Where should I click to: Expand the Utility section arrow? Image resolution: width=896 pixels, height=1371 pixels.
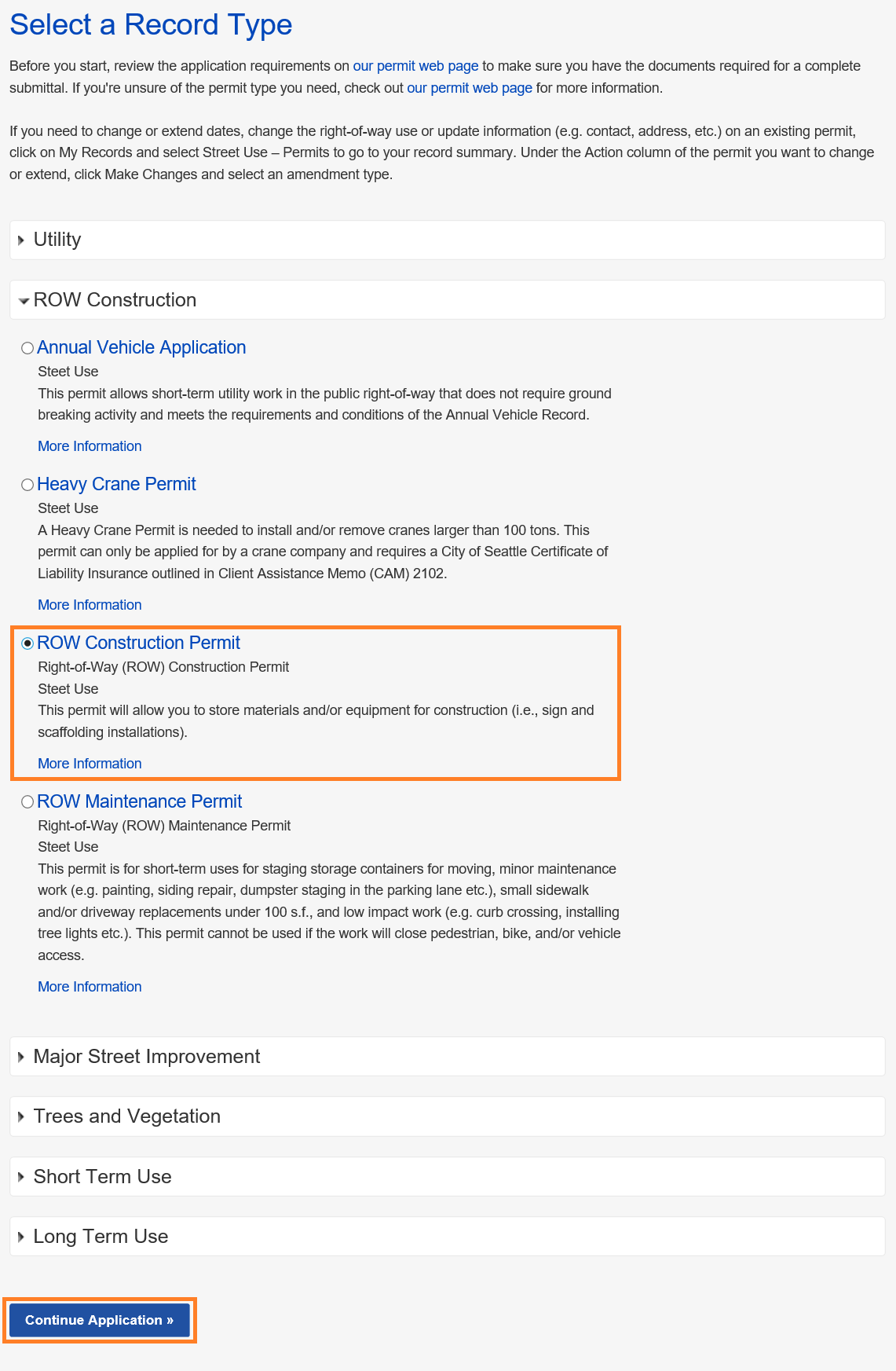click(x=22, y=240)
